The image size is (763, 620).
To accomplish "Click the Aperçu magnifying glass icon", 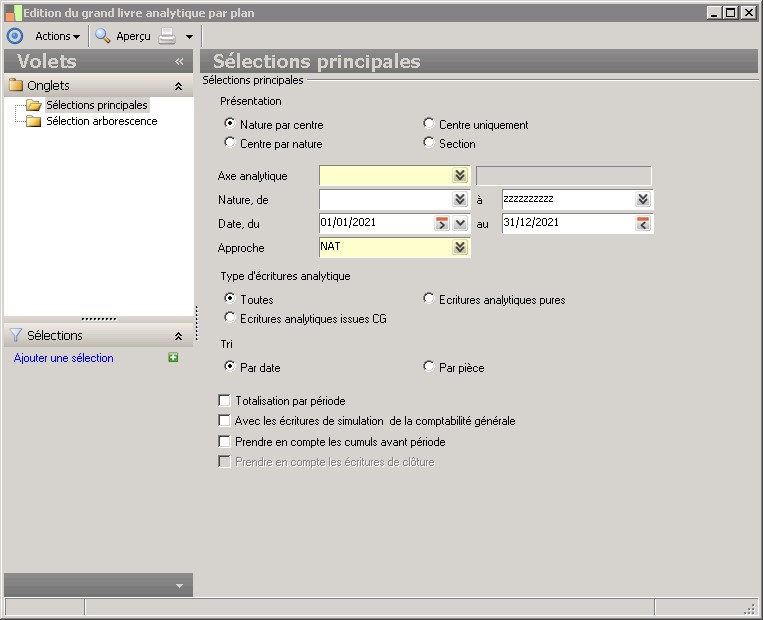I will [102, 36].
